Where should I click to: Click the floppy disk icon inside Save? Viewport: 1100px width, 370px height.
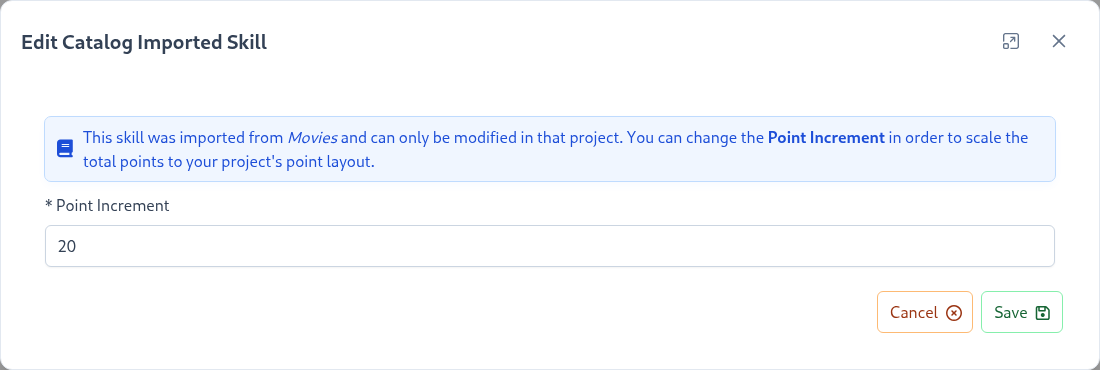[1042, 312]
